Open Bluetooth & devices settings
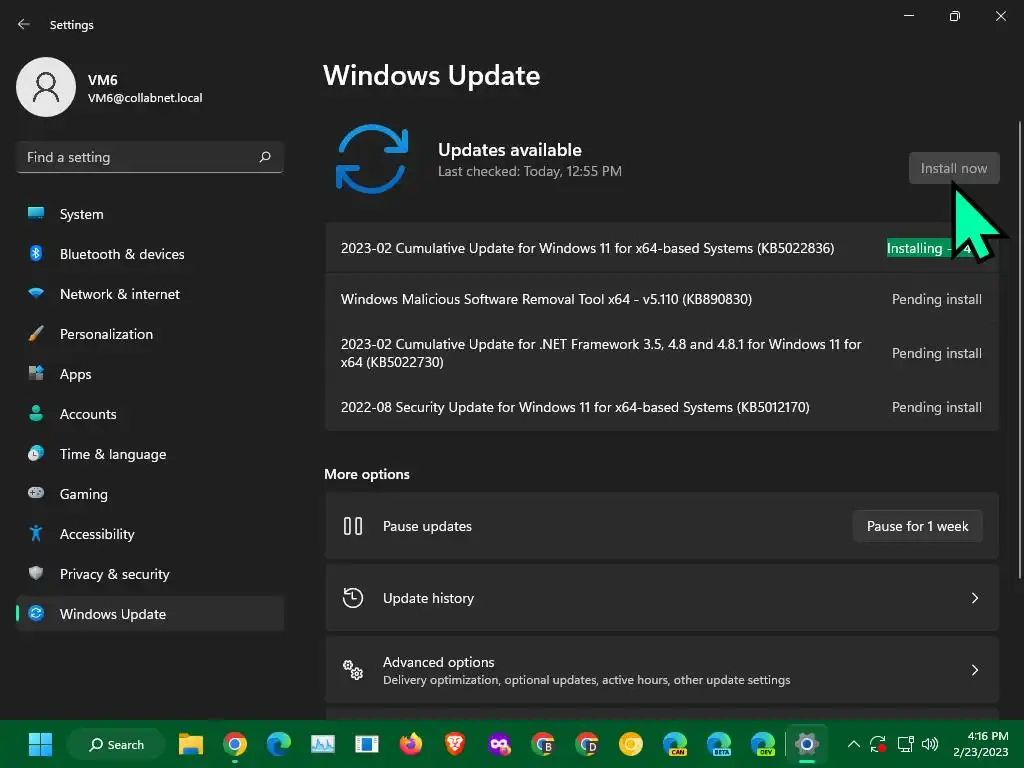 (x=150, y=254)
